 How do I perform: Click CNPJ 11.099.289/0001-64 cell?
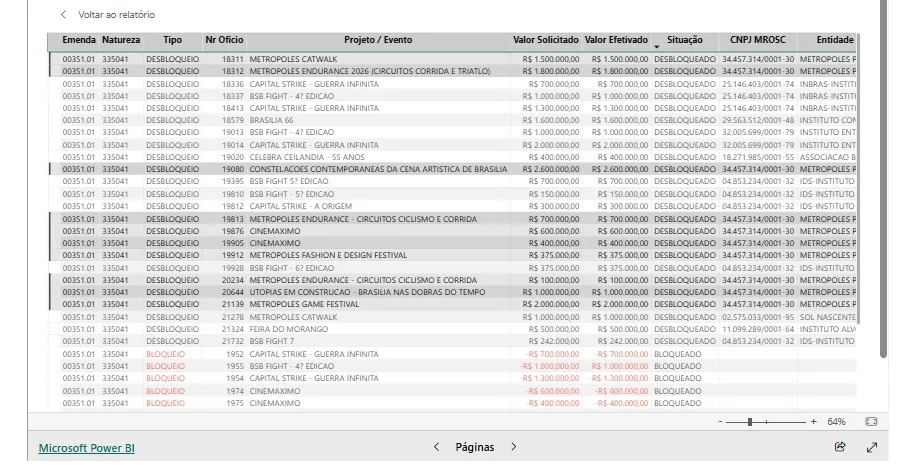(758, 329)
